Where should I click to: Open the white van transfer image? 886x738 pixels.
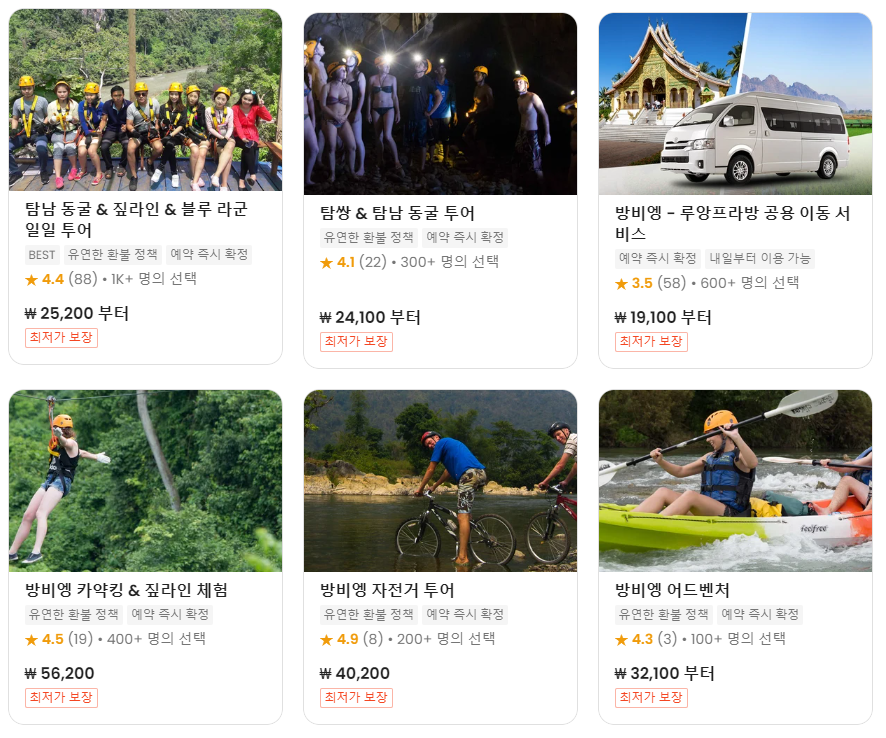point(735,104)
